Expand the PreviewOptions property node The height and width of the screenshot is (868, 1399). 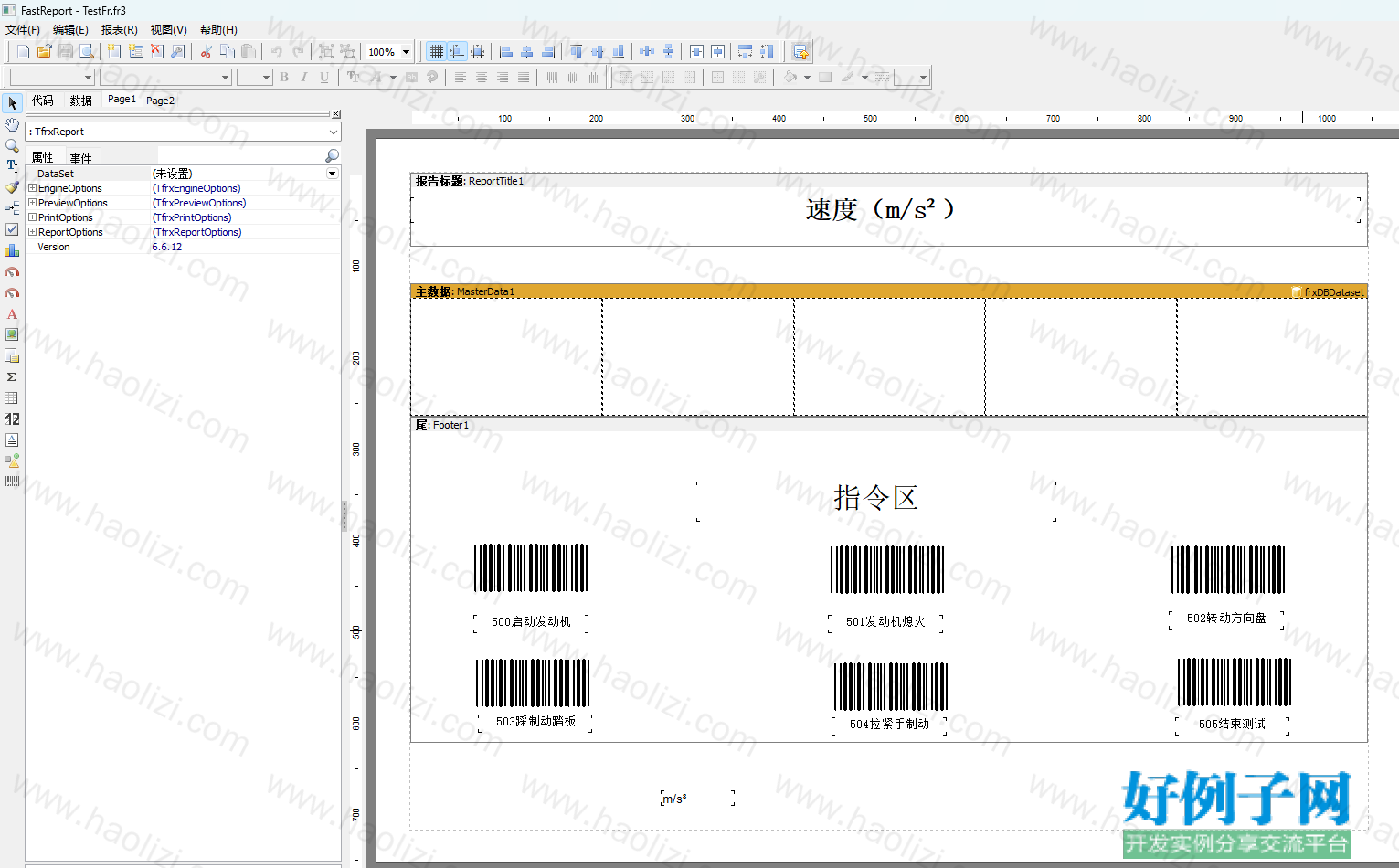click(x=32, y=203)
